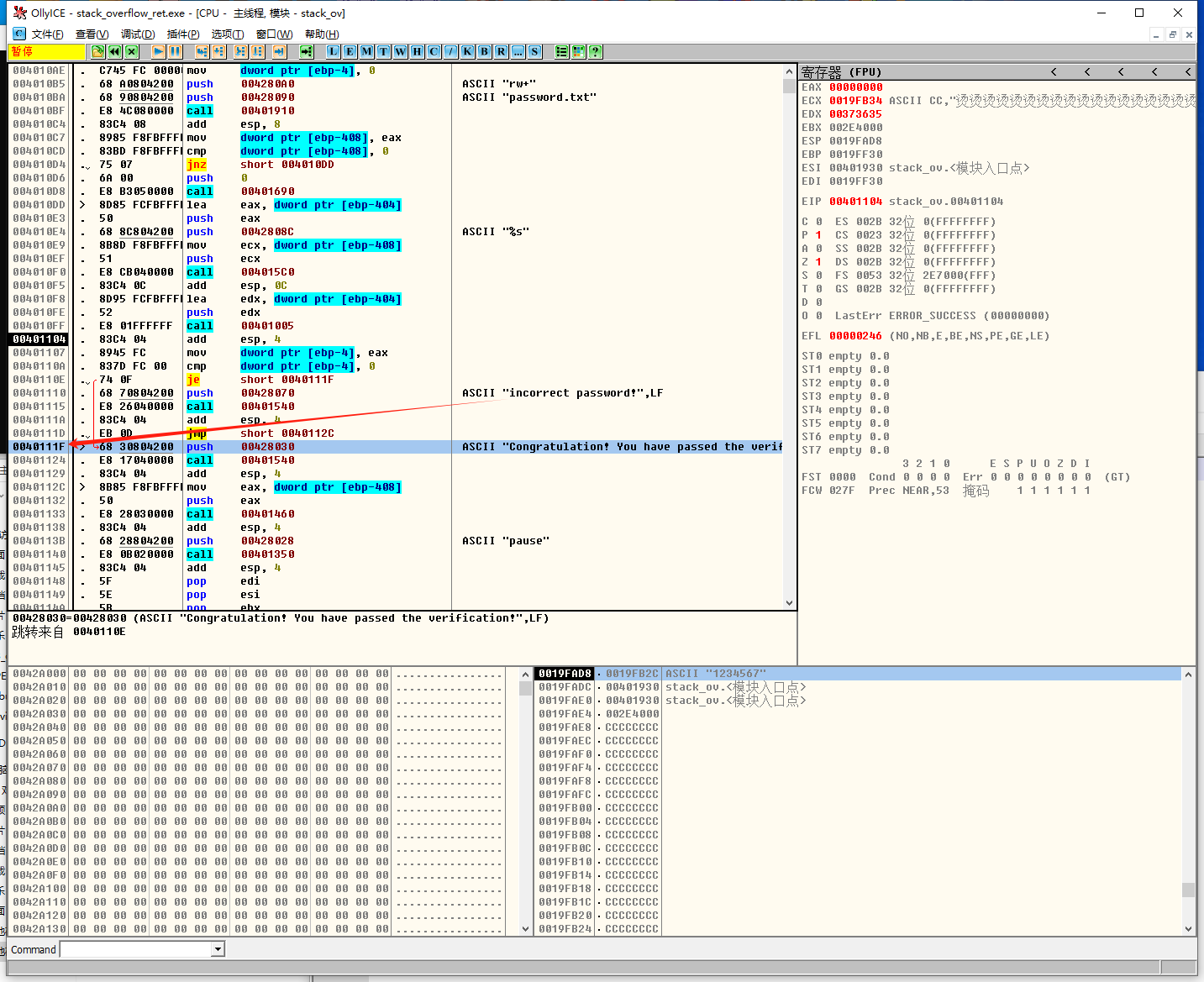Run the program with the play icon

(x=158, y=51)
